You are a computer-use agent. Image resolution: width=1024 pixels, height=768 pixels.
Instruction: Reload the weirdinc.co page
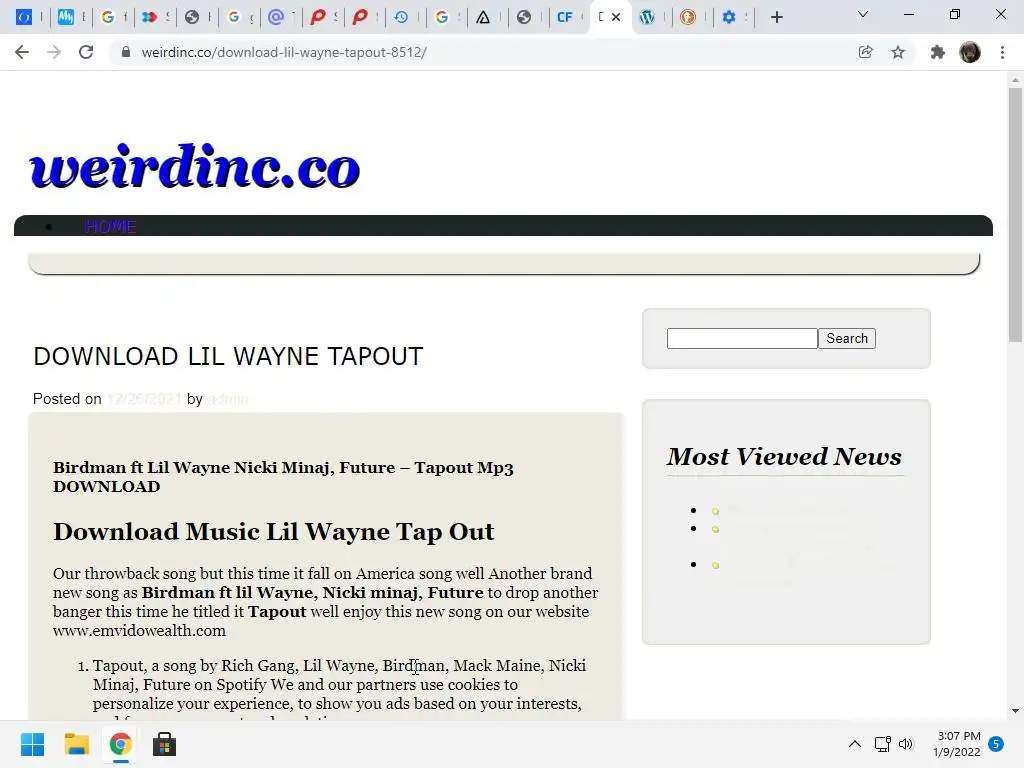(86, 52)
